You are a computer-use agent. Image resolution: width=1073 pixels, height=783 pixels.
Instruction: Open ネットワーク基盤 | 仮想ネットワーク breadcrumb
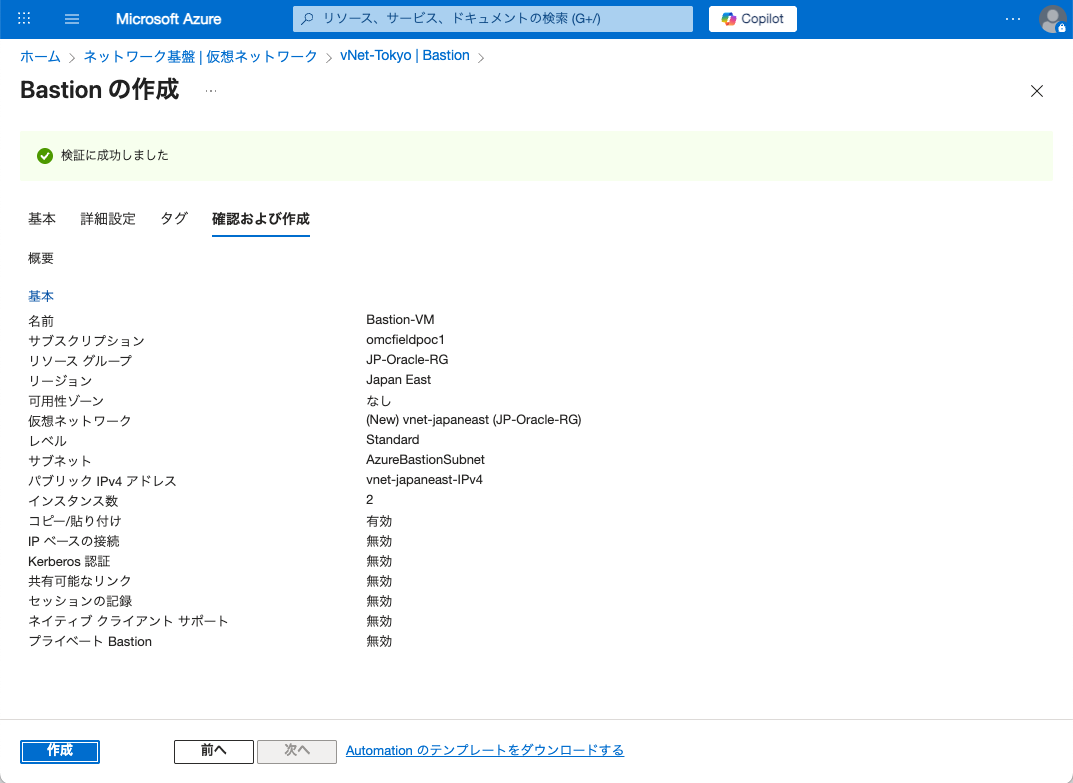[x=201, y=56]
